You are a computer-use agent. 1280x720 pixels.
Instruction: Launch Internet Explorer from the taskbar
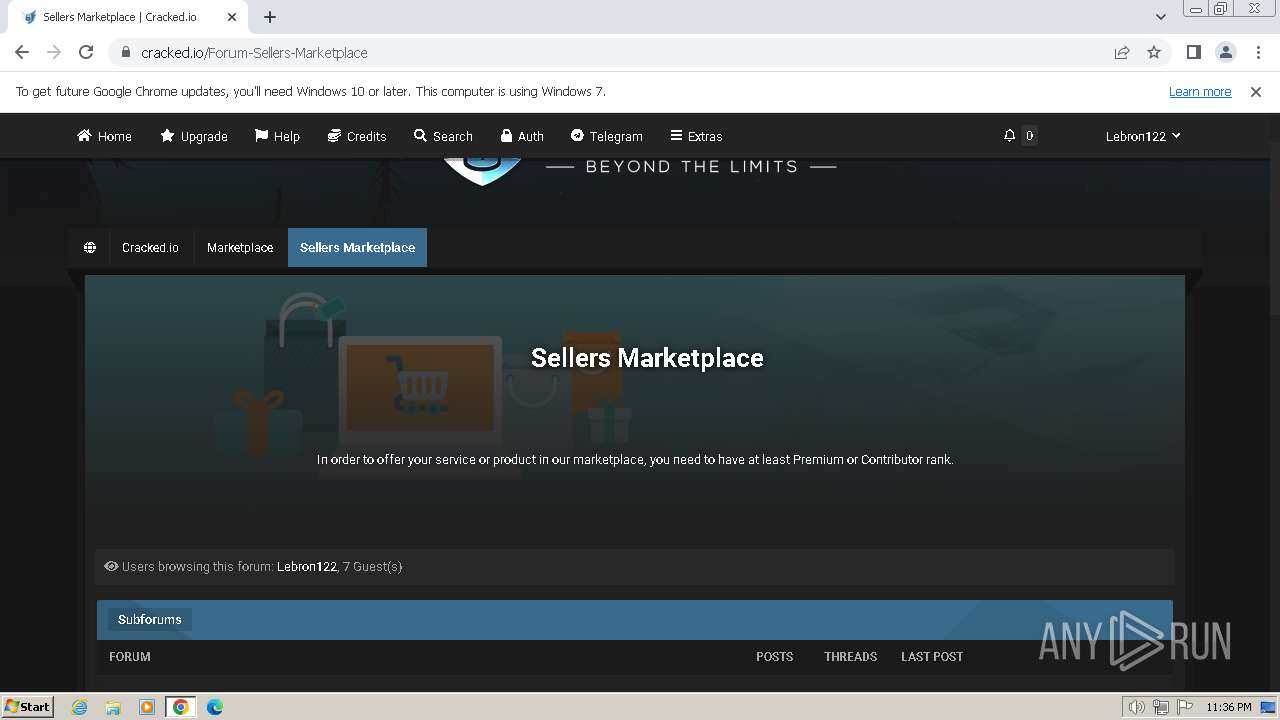pyautogui.click(x=80, y=707)
